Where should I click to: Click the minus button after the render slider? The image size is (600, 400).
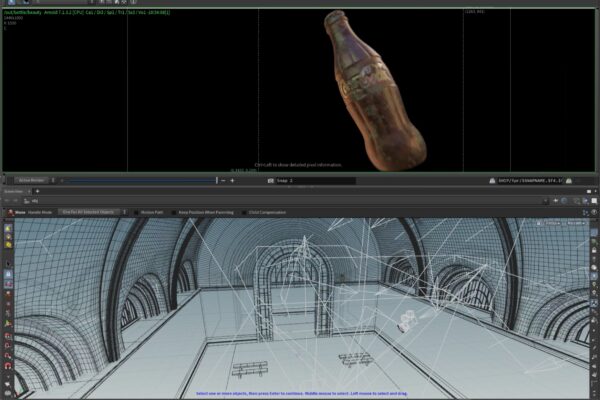pos(223,181)
